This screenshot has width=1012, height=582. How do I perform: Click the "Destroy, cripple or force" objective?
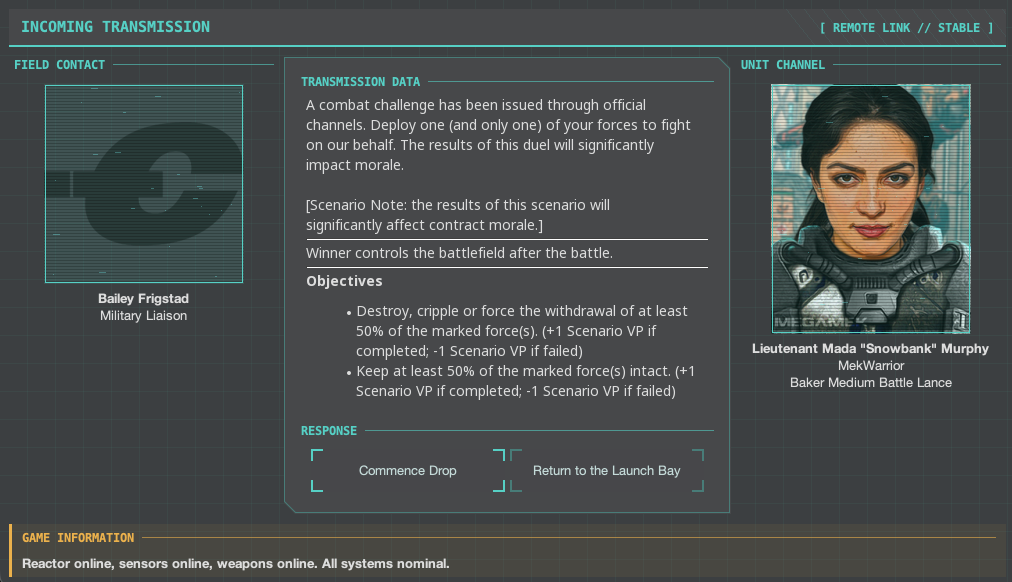click(x=521, y=331)
